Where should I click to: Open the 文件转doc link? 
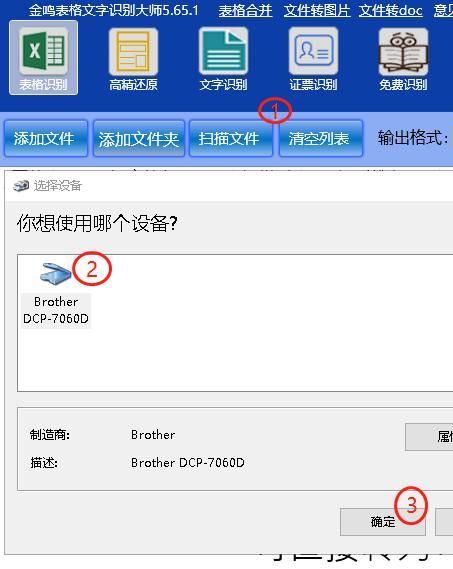tap(391, 11)
